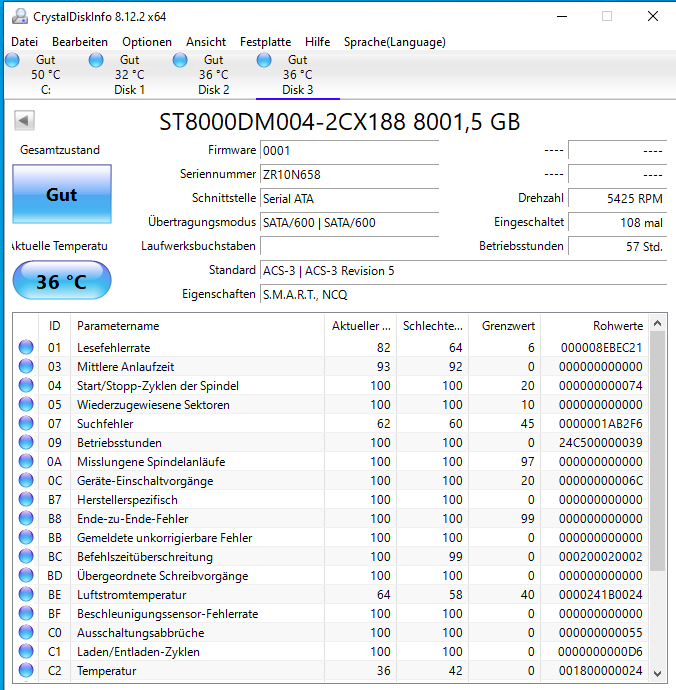Select drive C: tab at 50 °C

[x=46, y=75]
